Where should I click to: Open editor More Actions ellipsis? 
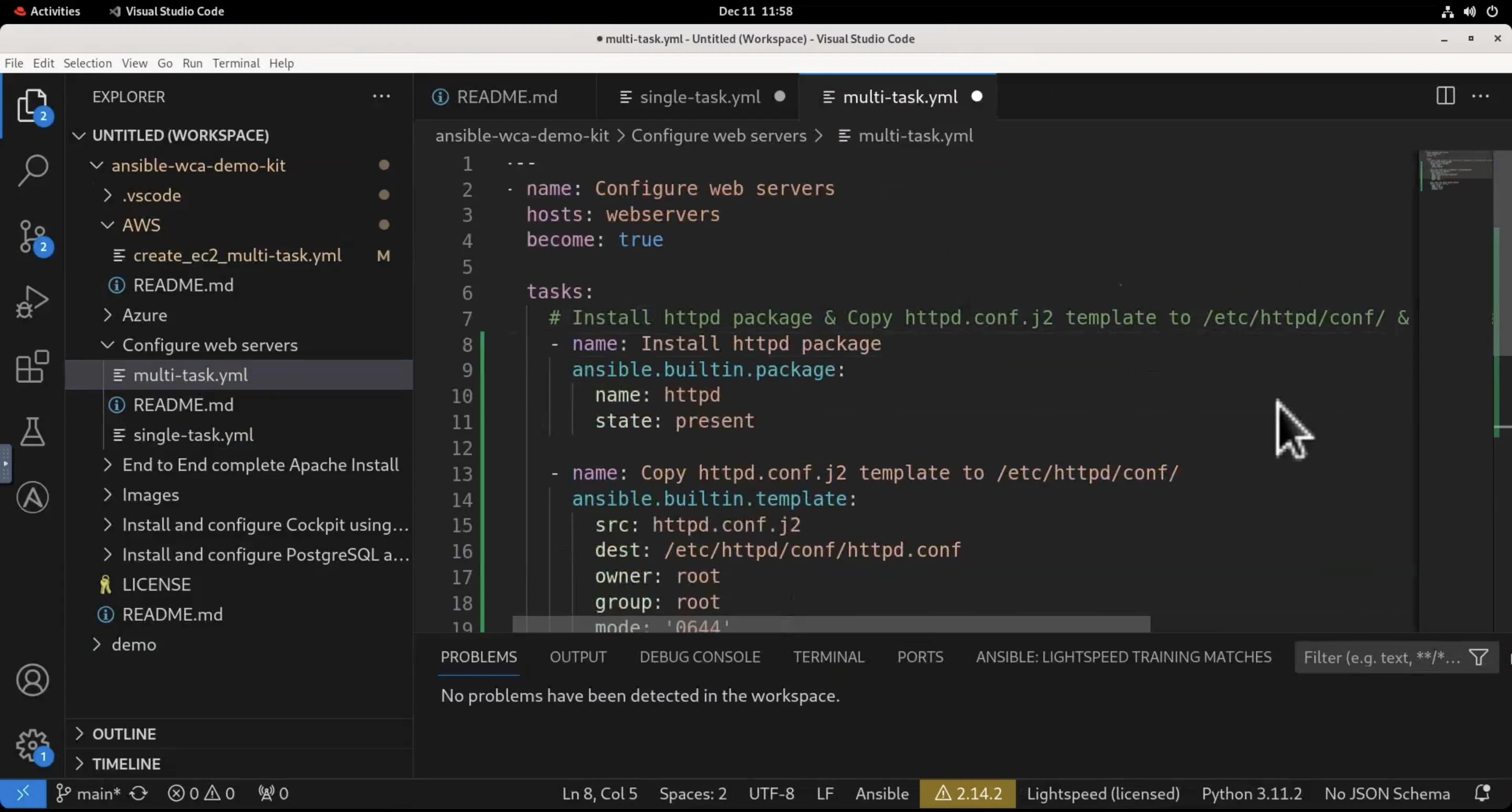coord(1480,96)
